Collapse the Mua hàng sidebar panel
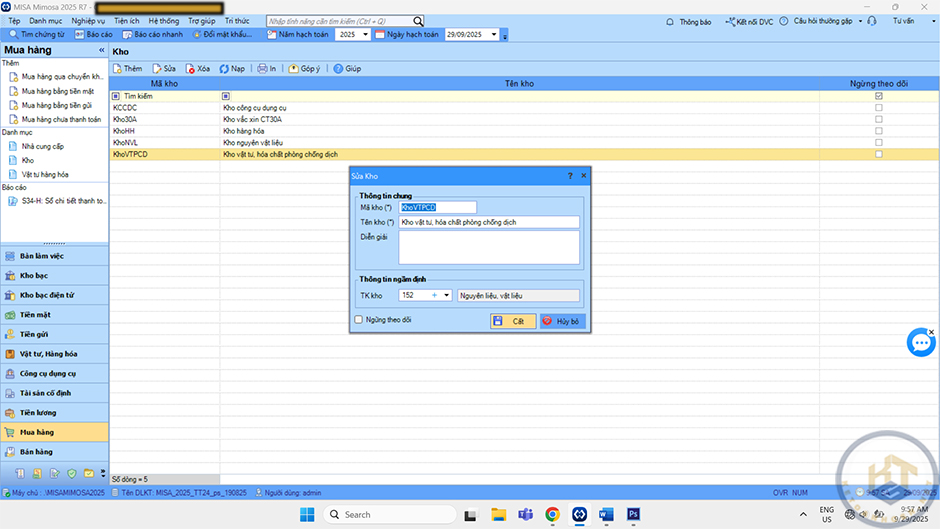This screenshot has width=940, height=529. (x=99, y=49)
